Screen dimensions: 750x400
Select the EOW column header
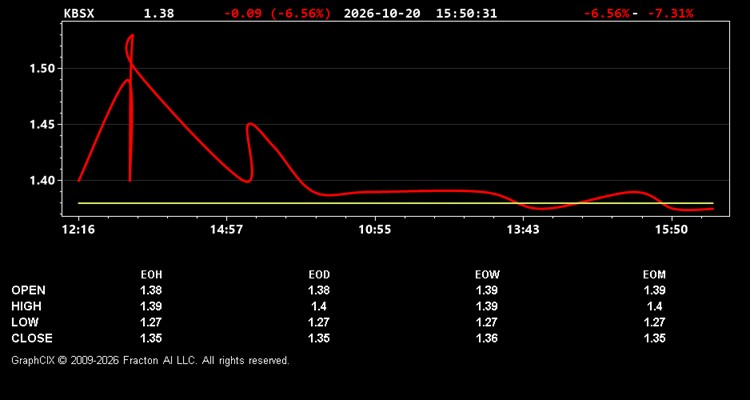[x=487, y=275]
